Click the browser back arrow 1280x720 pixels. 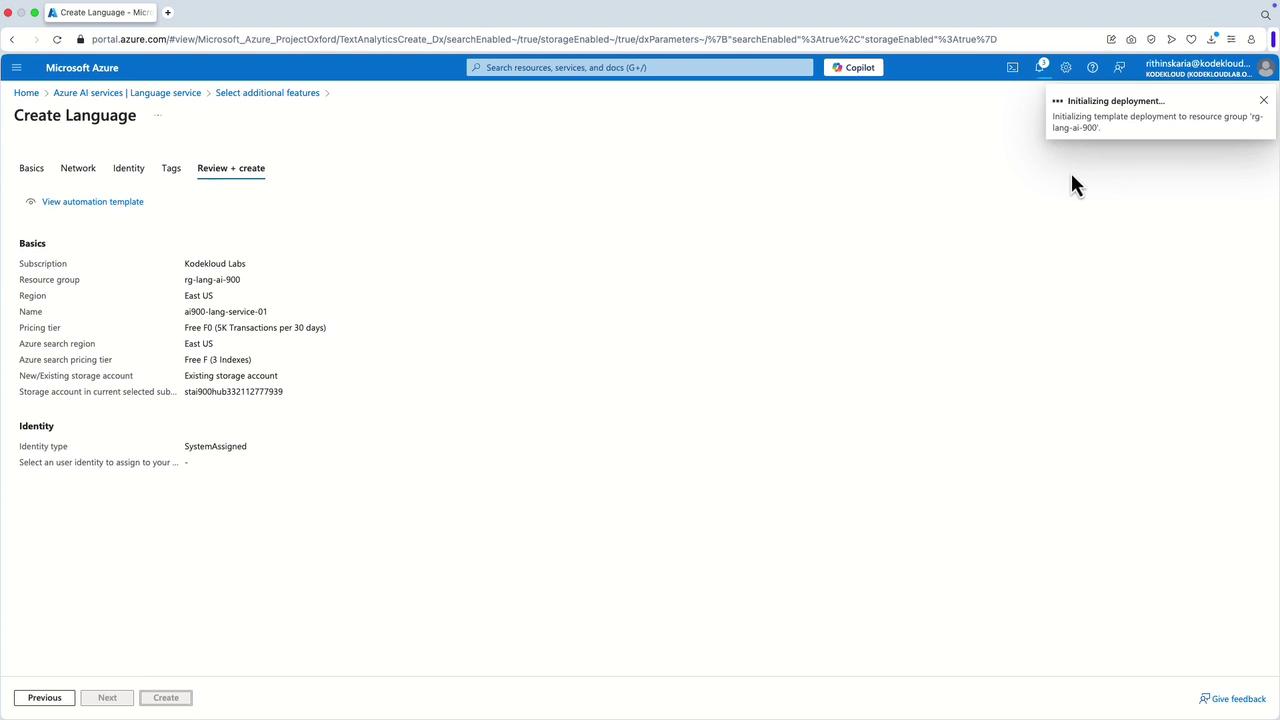(12, 40)
